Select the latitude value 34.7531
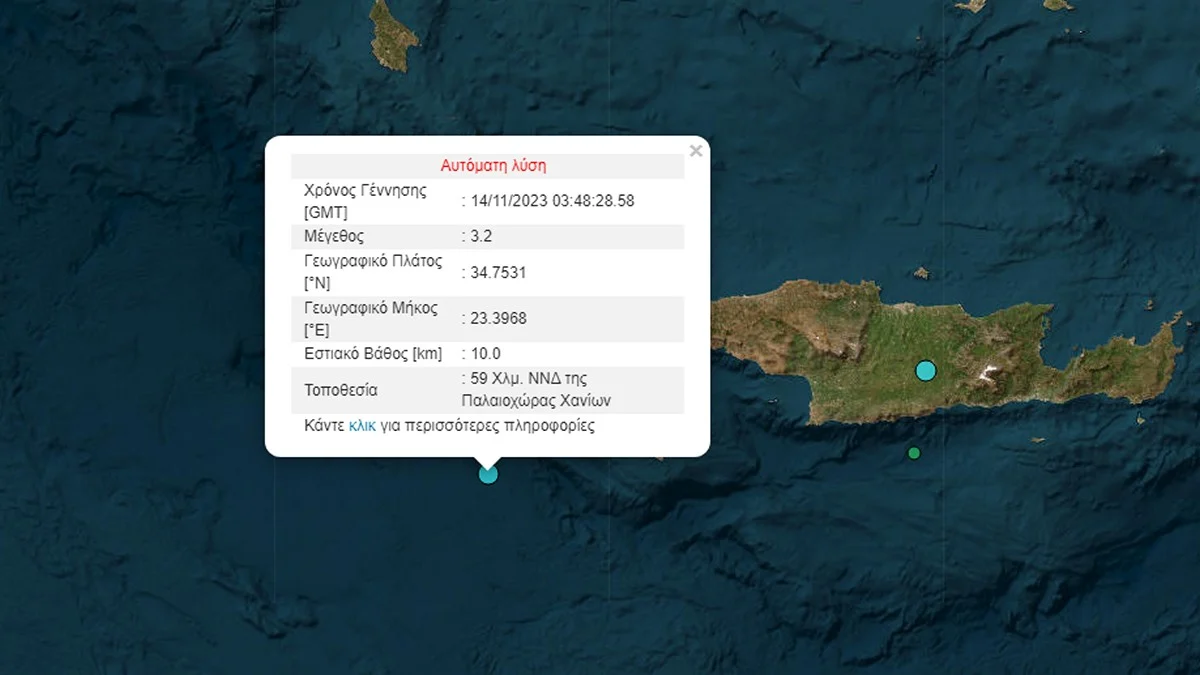This screenshot has width=1200, height=675. coord(498,273)
